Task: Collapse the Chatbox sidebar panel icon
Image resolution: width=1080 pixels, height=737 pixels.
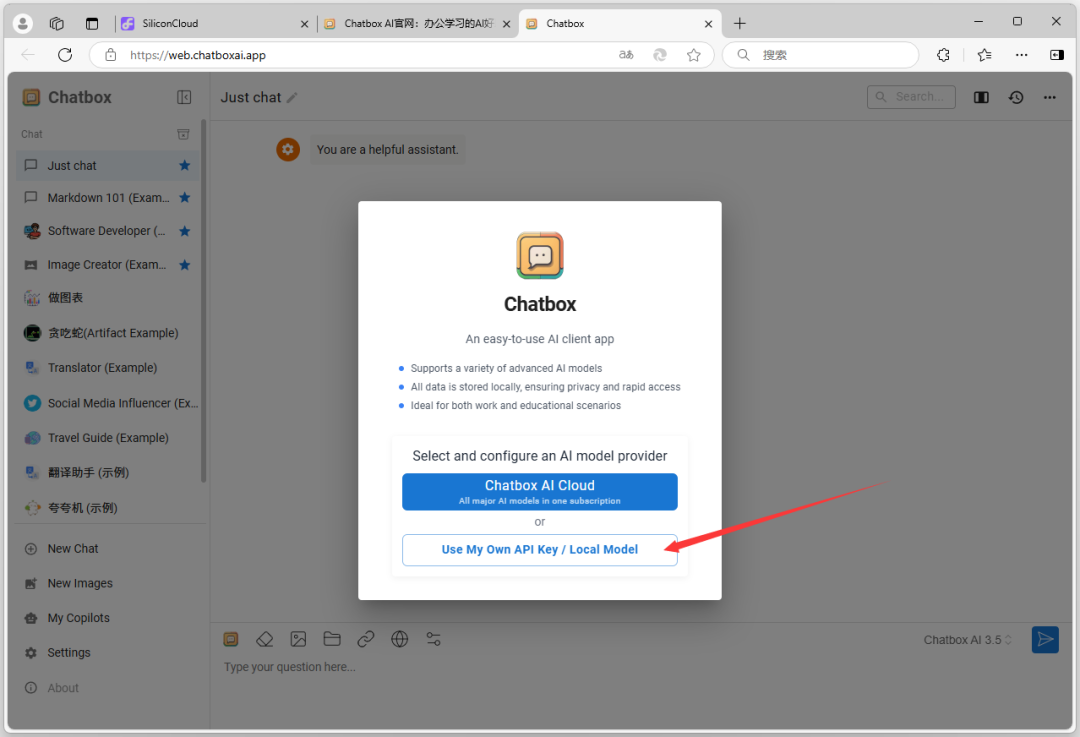Action: [x=184, y=97]
